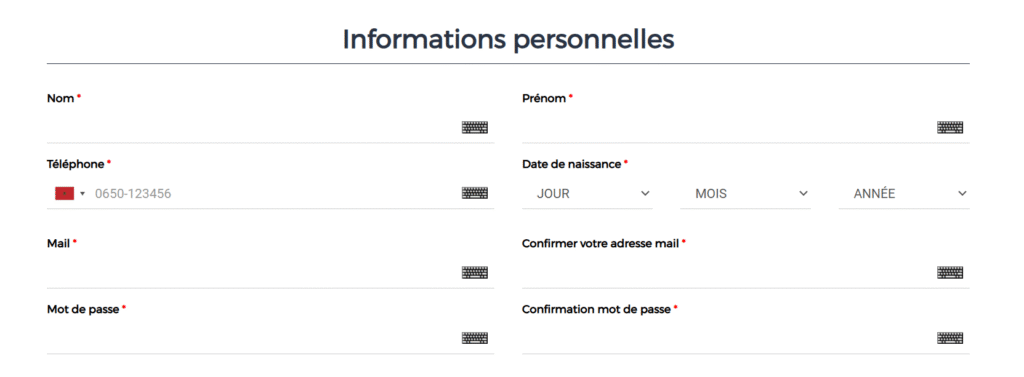1024x377 pixels.
Task: Open keyboard icon in Confirmer votre adresse mail
Action: point(950,272)
